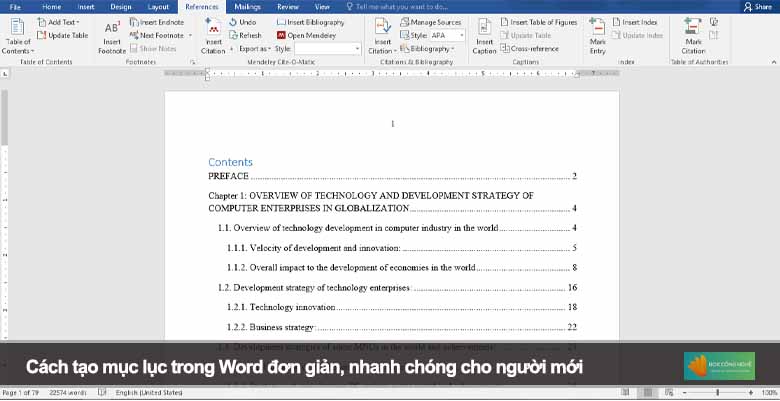Click Insert Table of Authorities icon
The width and height of the screenshot is (780, 401).
click(x=714, y=22)
